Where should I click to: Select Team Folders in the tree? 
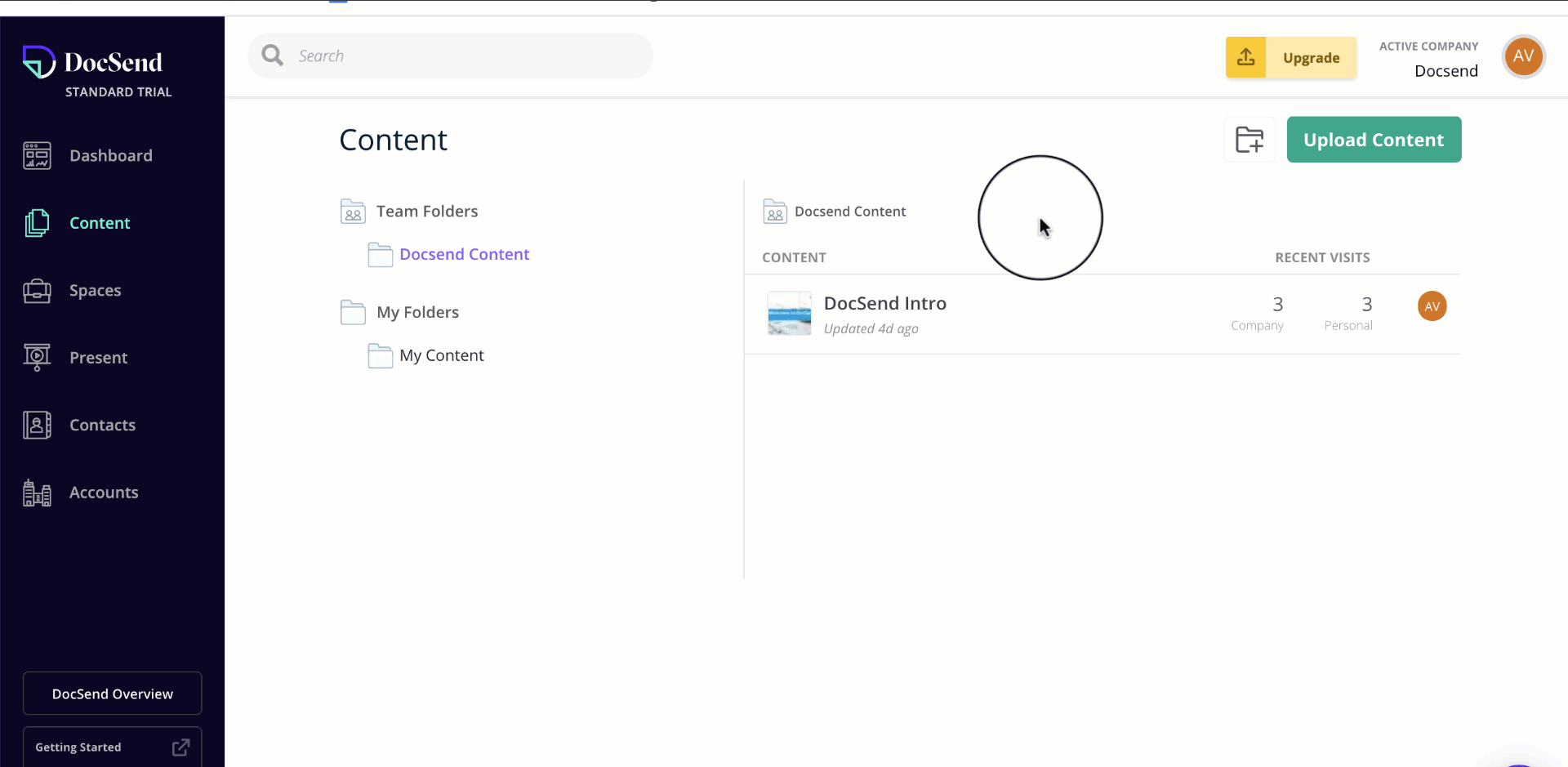(x=427, y=212)
